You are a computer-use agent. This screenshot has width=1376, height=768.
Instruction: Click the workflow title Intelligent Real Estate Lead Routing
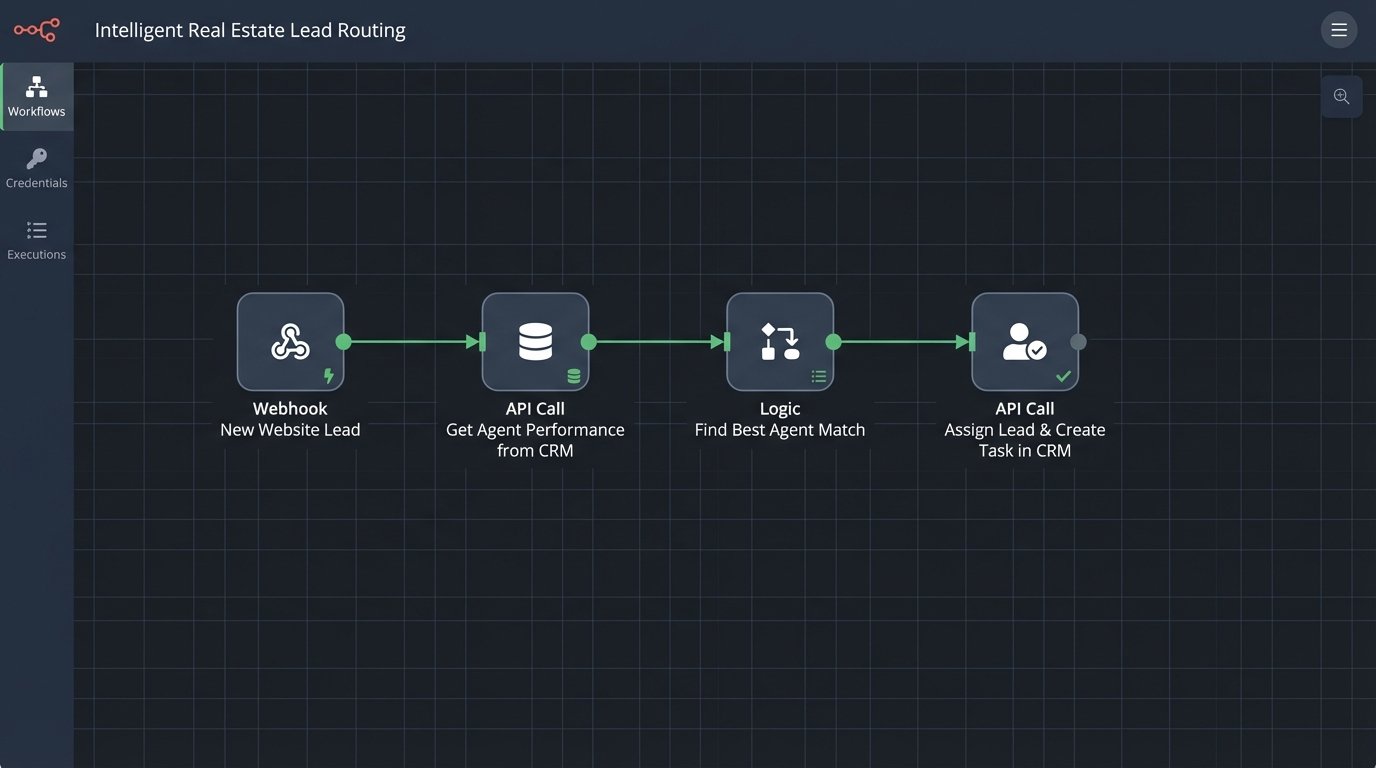click(250, 30)
